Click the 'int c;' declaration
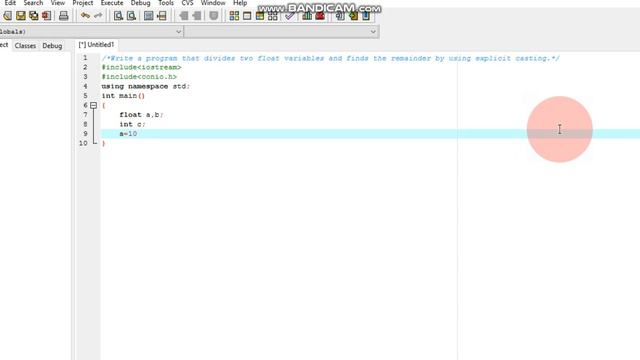 coord(132,124)
